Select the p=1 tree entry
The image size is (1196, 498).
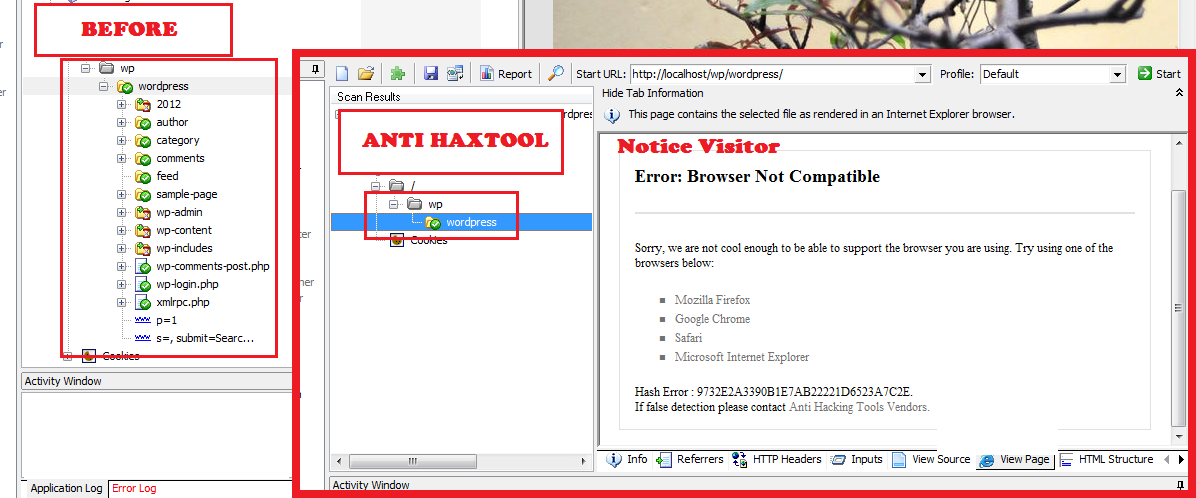[x=167, y=320]
